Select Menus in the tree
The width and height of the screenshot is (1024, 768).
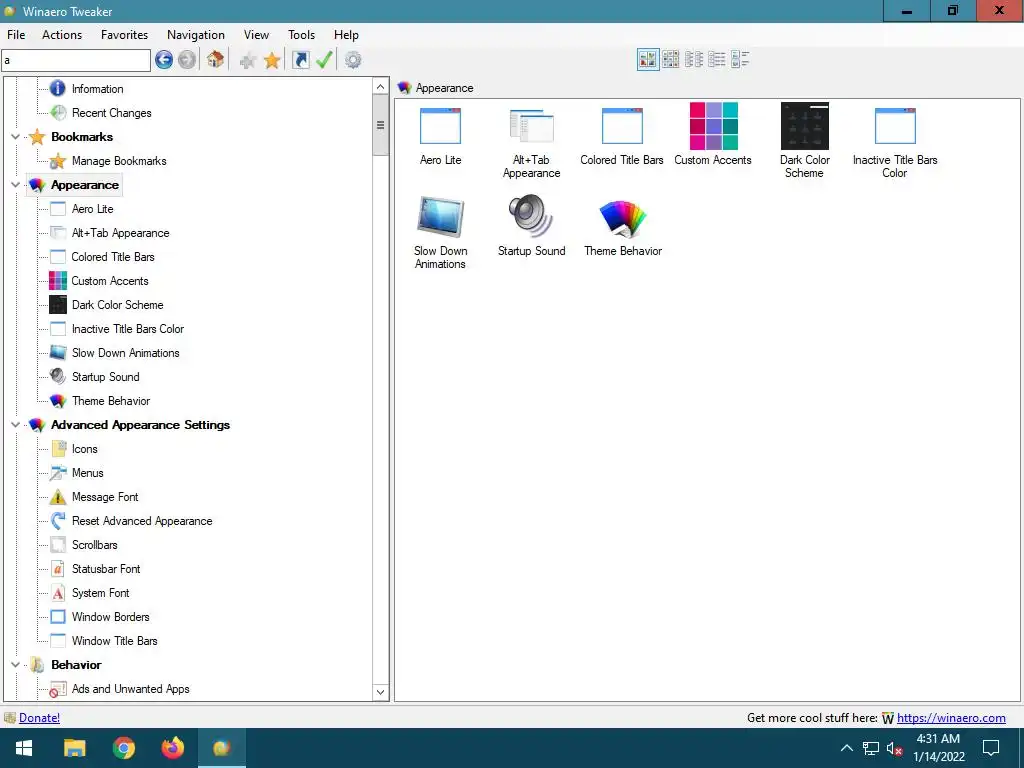[88, 473]
